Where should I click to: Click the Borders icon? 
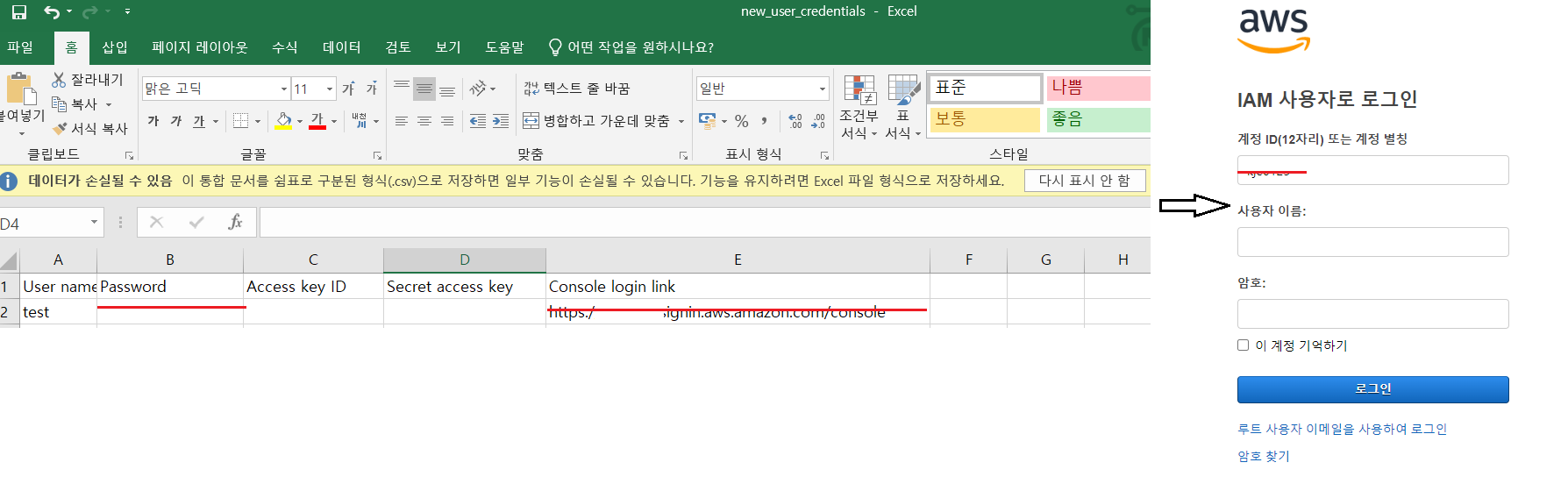tap(241, 121)
